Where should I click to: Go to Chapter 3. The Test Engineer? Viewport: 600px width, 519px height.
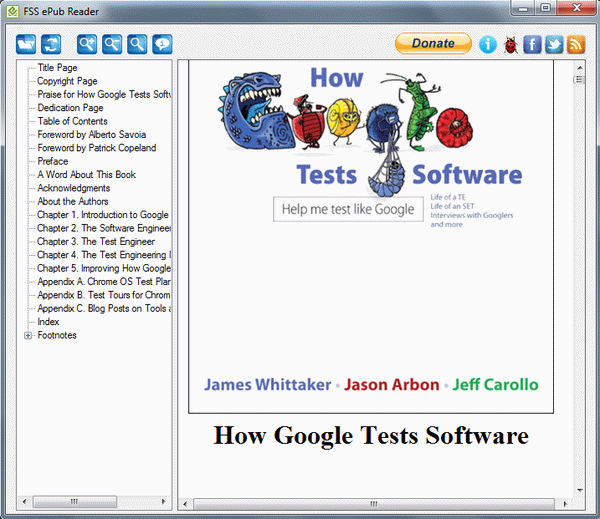point(96,241)
